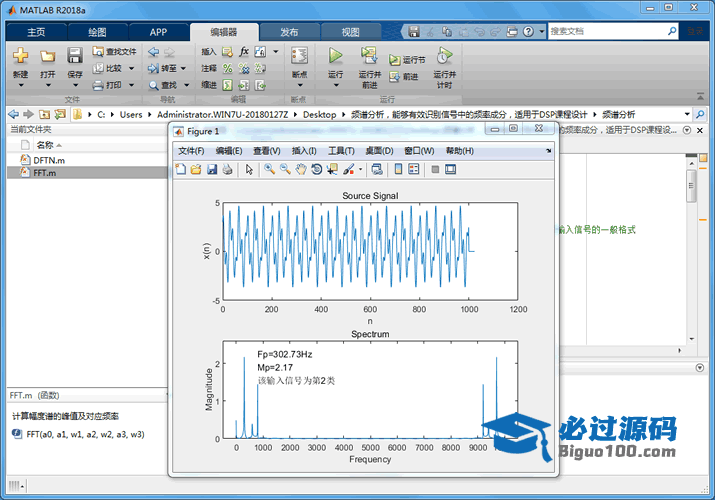Viewport: 715px width, 500px height.
Task: Click the New Figure icon in Figure 1 toolbar
Action: (181, 170)
